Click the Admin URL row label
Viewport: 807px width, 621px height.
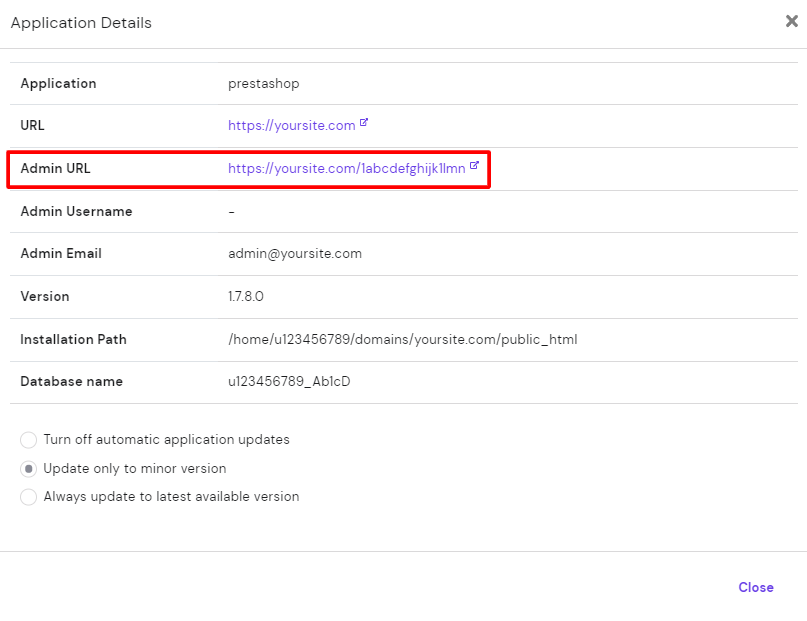[x=53, y=168]
